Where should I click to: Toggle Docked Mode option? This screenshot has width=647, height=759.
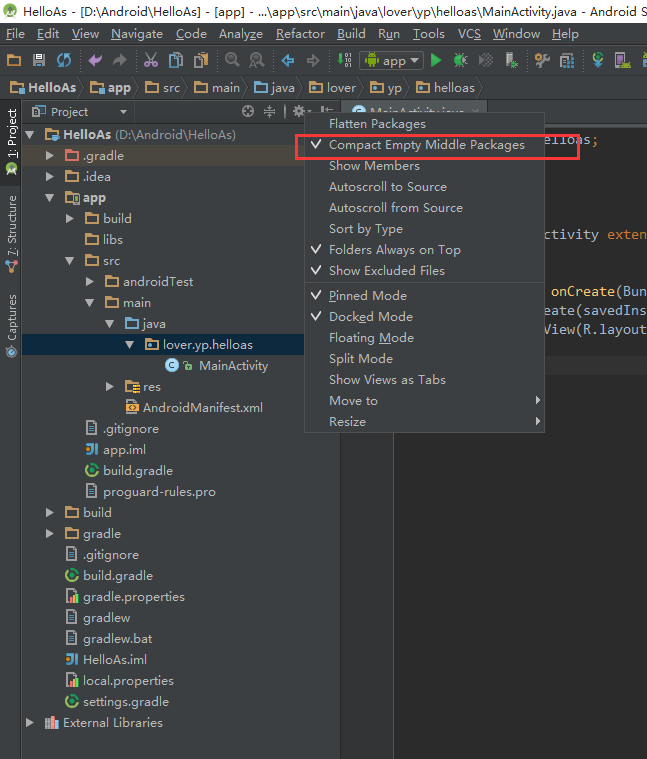(424, 317)
